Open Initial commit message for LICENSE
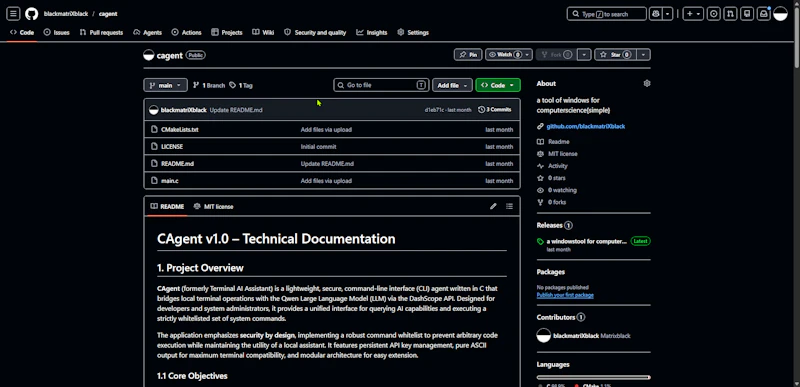Screen dimensions: 800x387 click(318, 146)
